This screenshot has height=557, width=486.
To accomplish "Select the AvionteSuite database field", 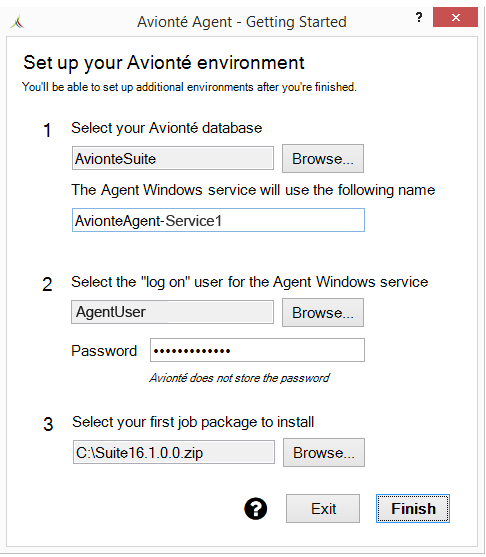I will pyautogui.click(x=173, y=158).
